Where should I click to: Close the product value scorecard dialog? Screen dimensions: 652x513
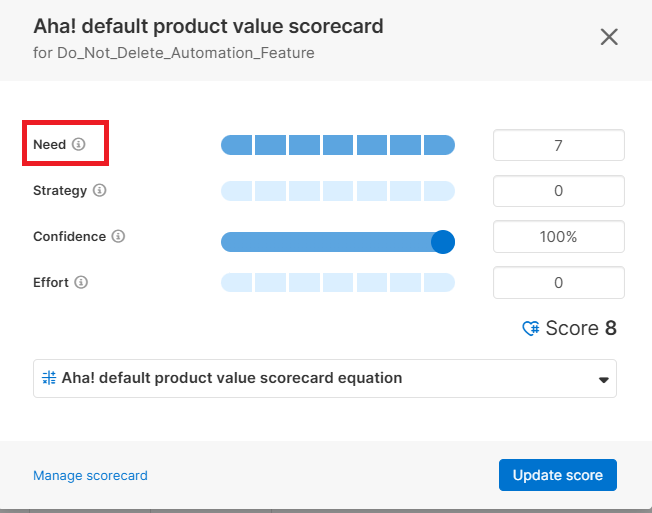[x=609, y=37]
